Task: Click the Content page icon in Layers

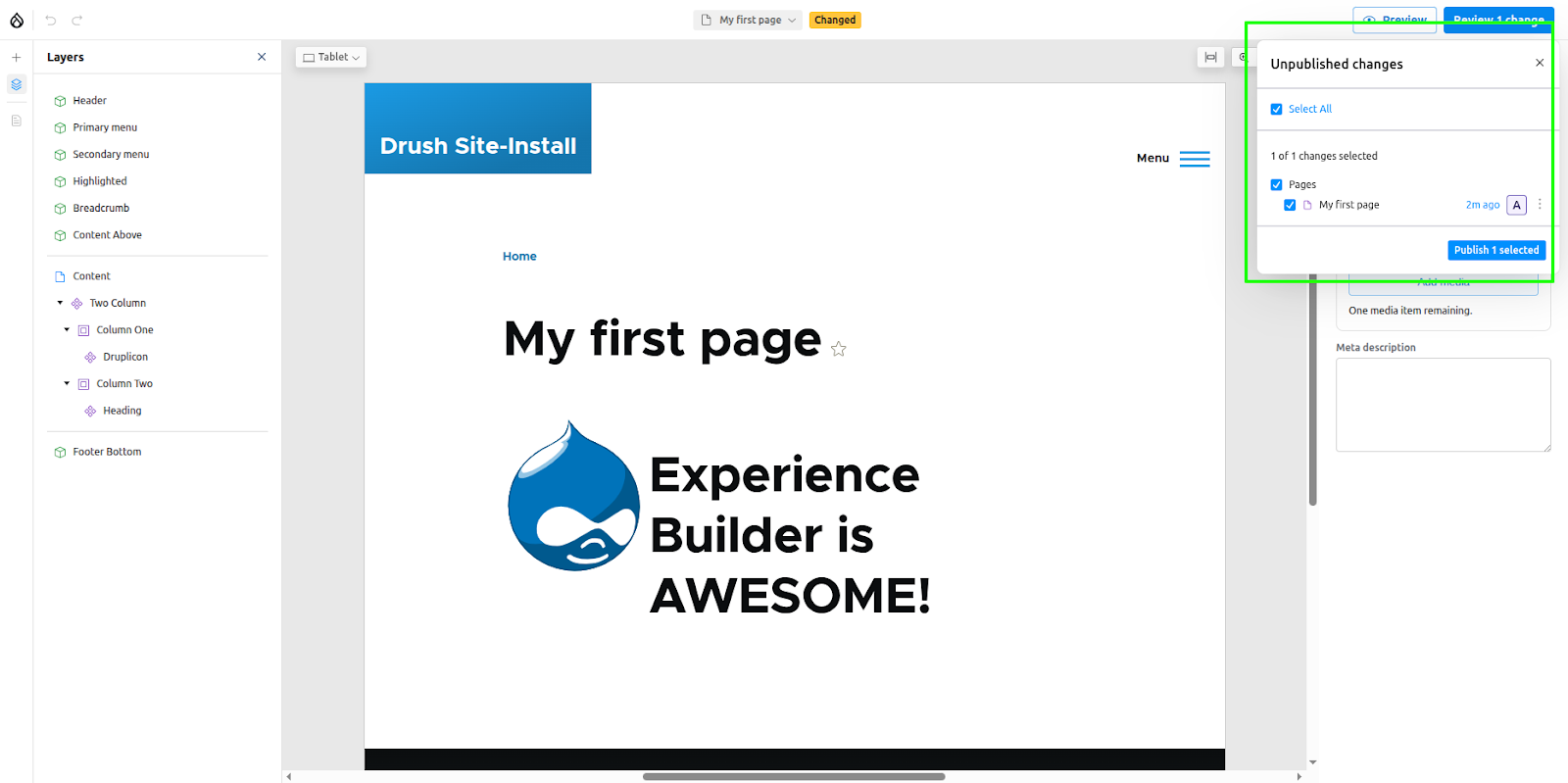Action: tap(60, 276)
